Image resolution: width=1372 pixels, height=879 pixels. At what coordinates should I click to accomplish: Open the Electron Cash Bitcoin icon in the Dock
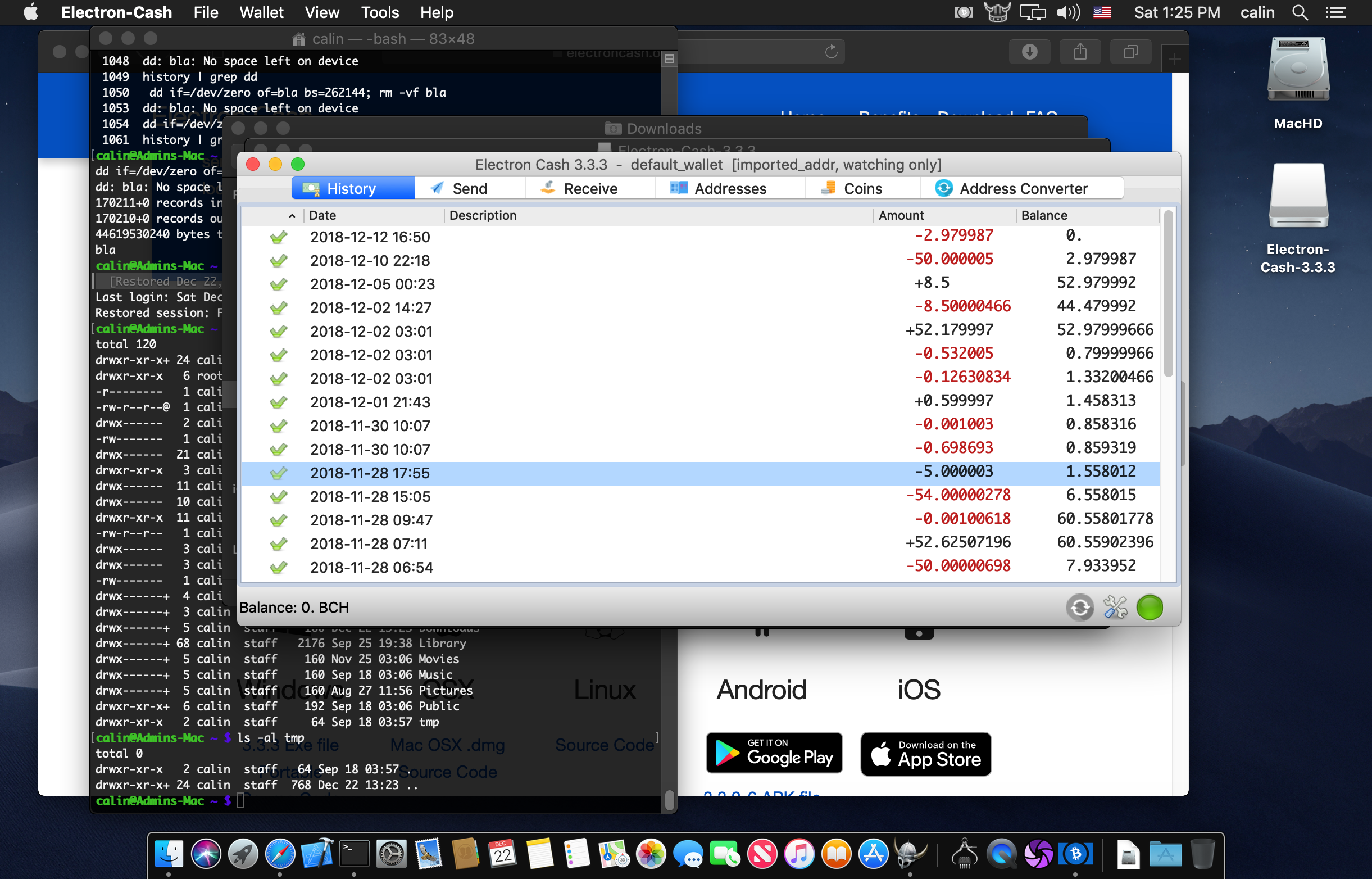coord(1076,854)
